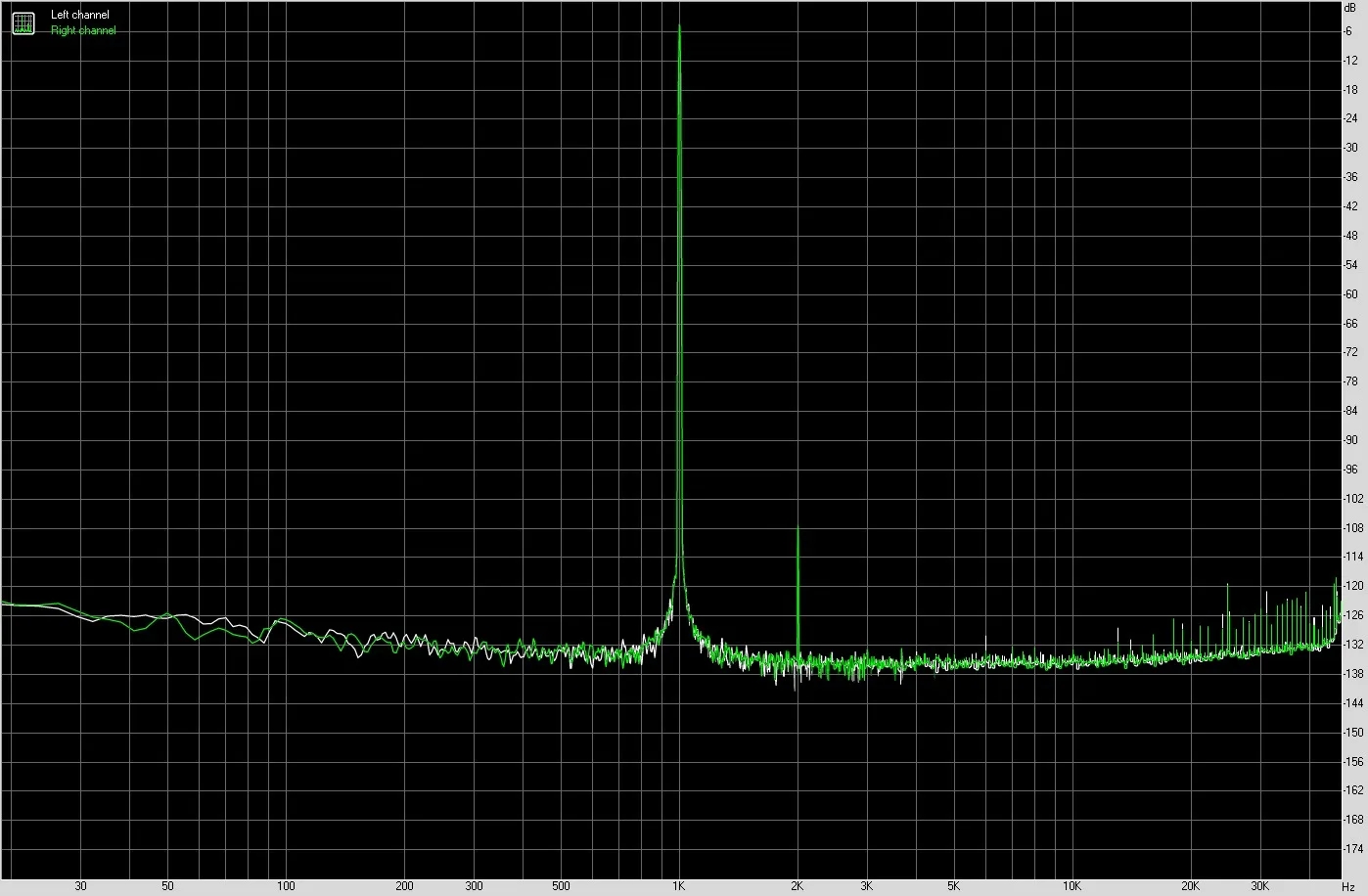Viewport: 1368px width, 896px height.
Task: Click the 500 frequency axis label
Action: 561,886
